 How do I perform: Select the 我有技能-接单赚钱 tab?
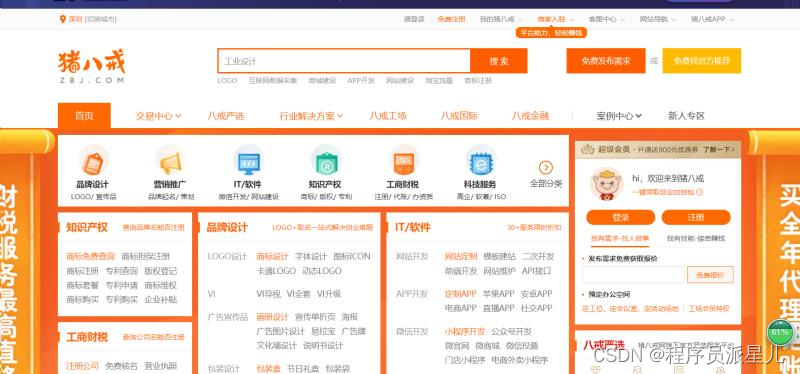695,238
